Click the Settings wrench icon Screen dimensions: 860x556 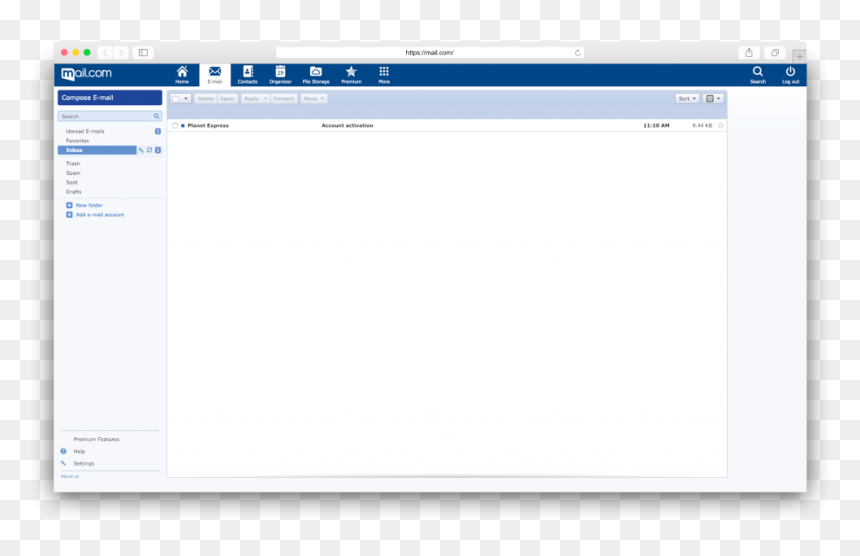pos(64,463)
